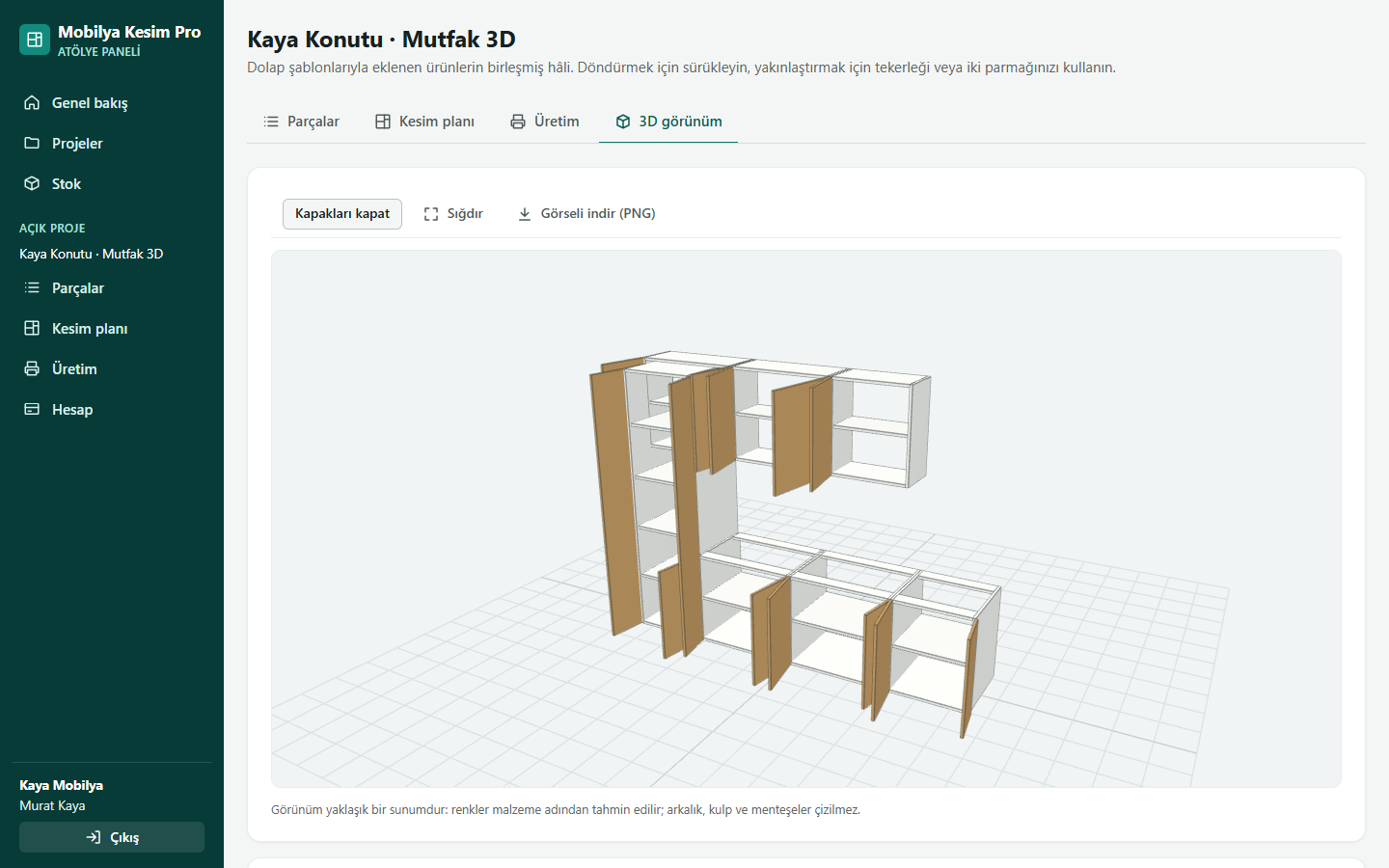Screen dimensions: 1389x868
Task: Open Hesap card icon in sidebar
Action: pos(32,409)
